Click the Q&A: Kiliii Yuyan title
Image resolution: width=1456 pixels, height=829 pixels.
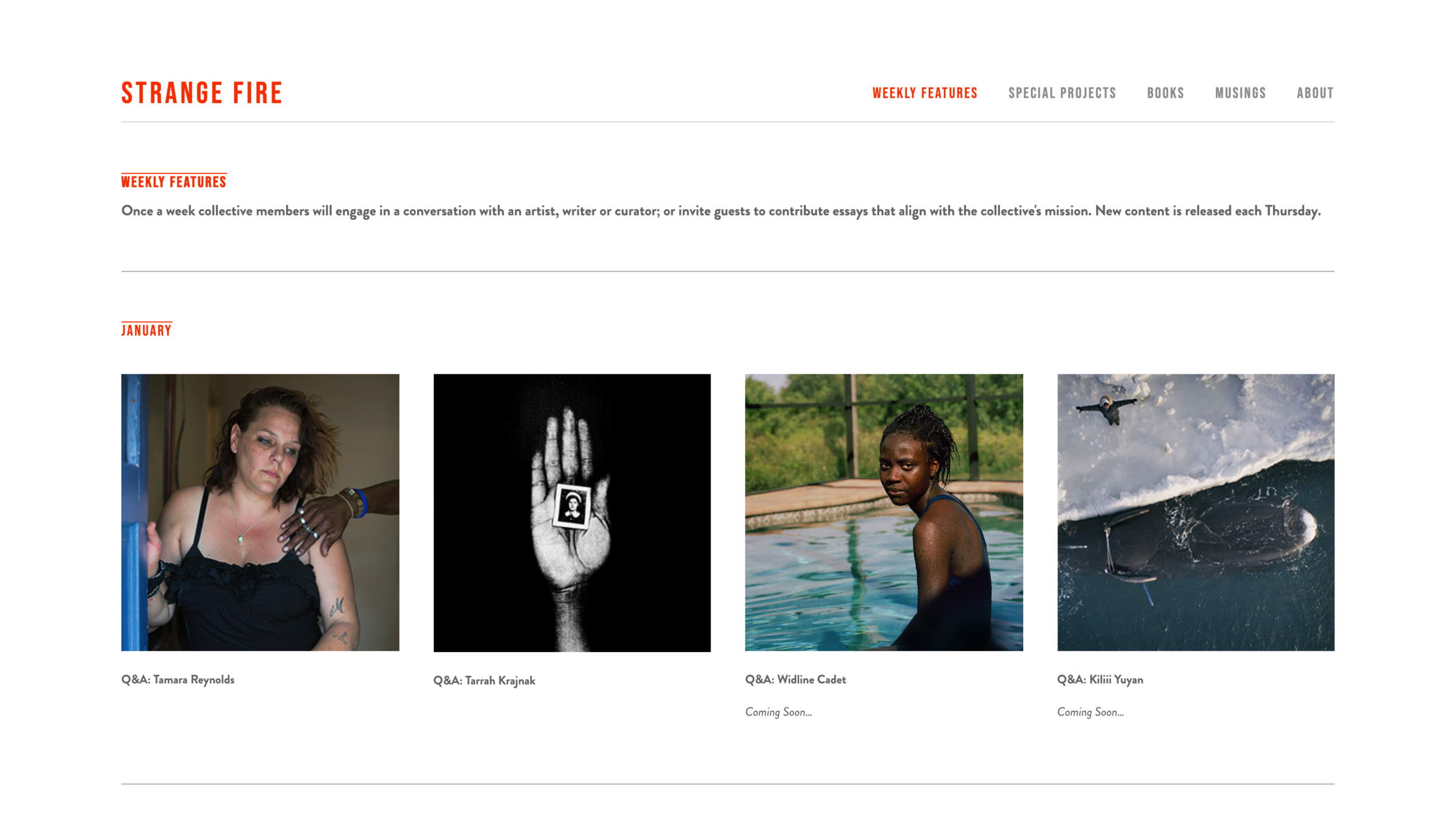coord(1100,679)
